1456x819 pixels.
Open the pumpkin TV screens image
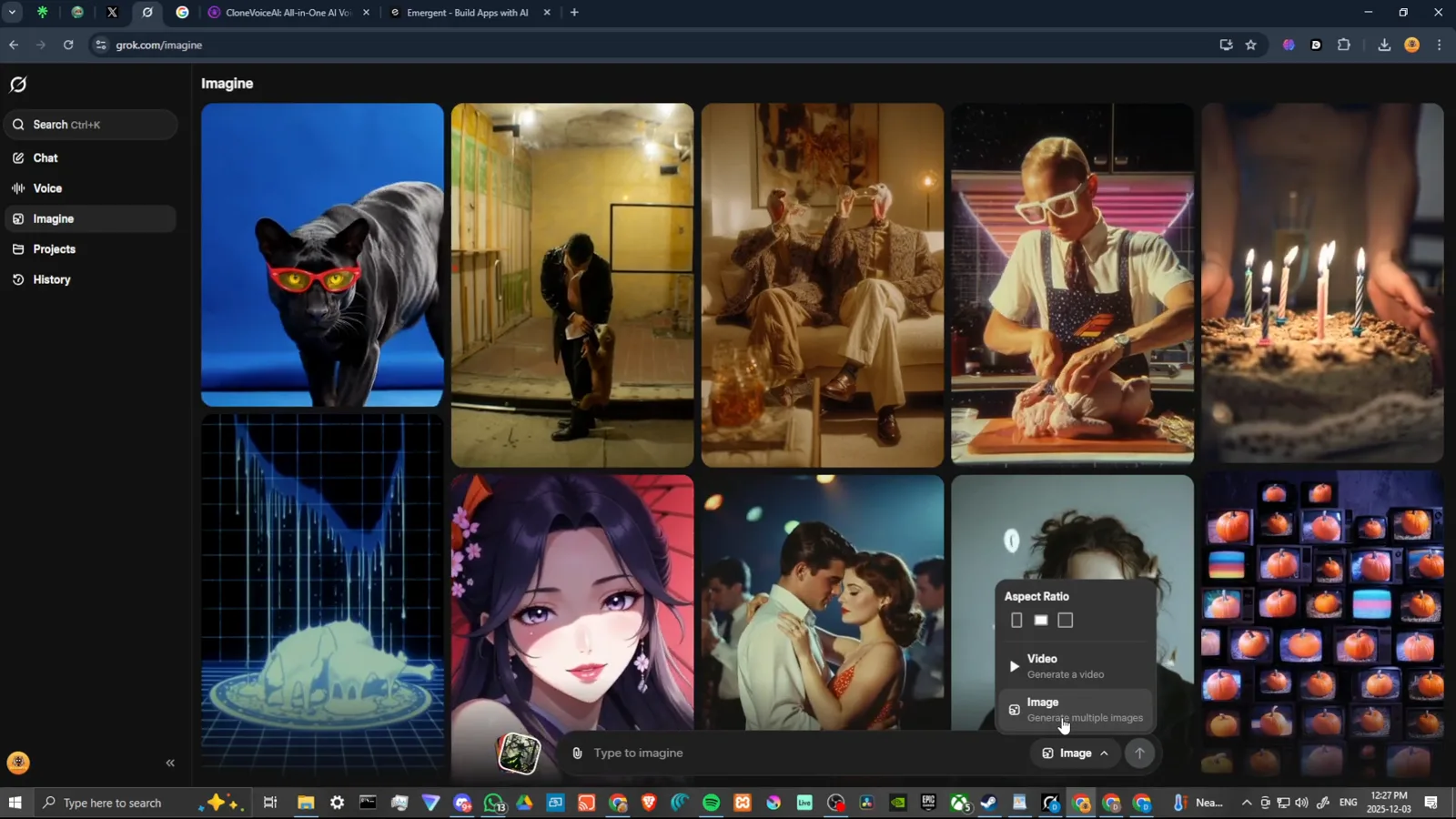pyautogui.click(x=1322, y=623)
